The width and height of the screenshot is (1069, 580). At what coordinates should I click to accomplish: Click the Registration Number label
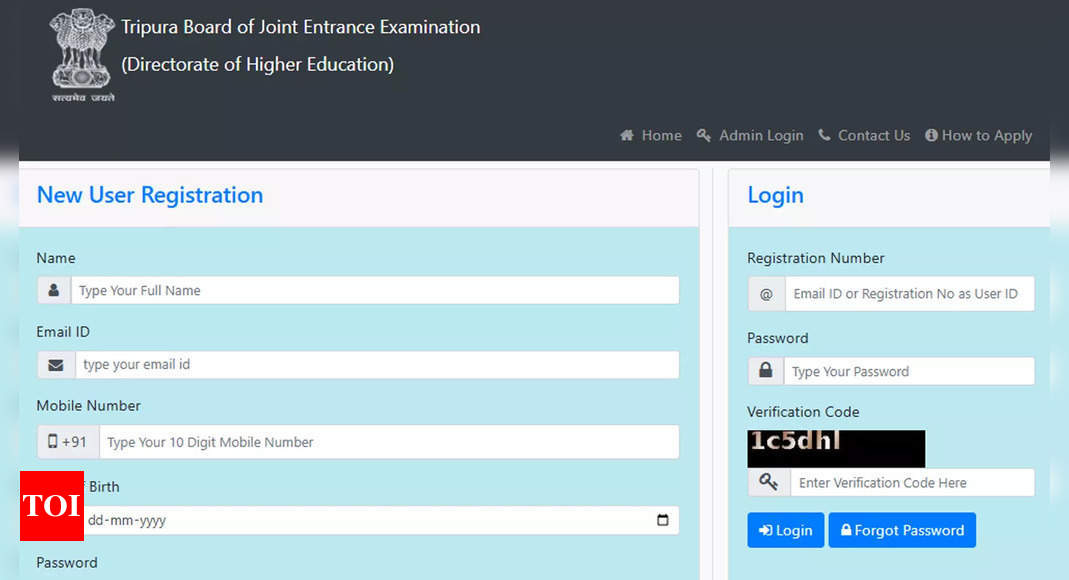[815, 258]
